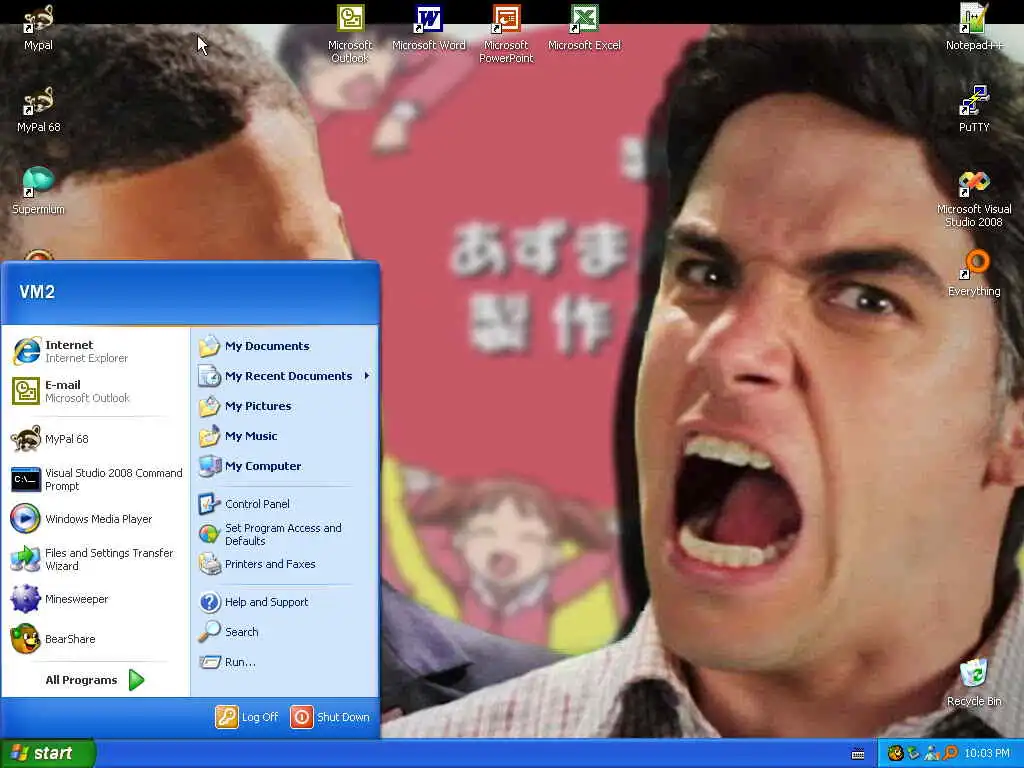Click the Shut Down button
This screenshot has width=1024, height=768.
330,717
